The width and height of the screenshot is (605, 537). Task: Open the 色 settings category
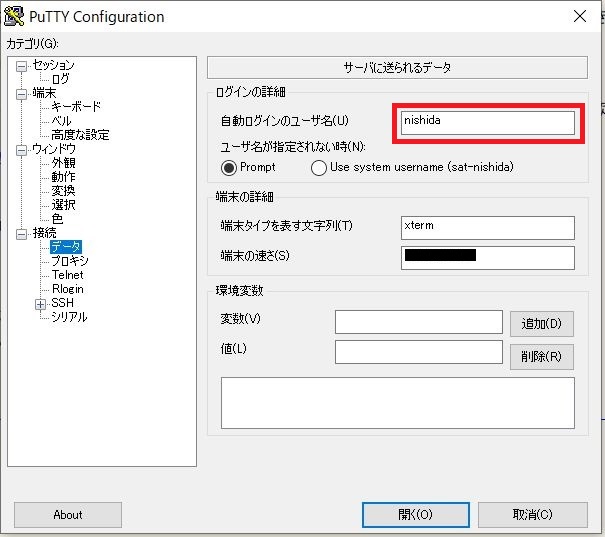tap(57, 219)
